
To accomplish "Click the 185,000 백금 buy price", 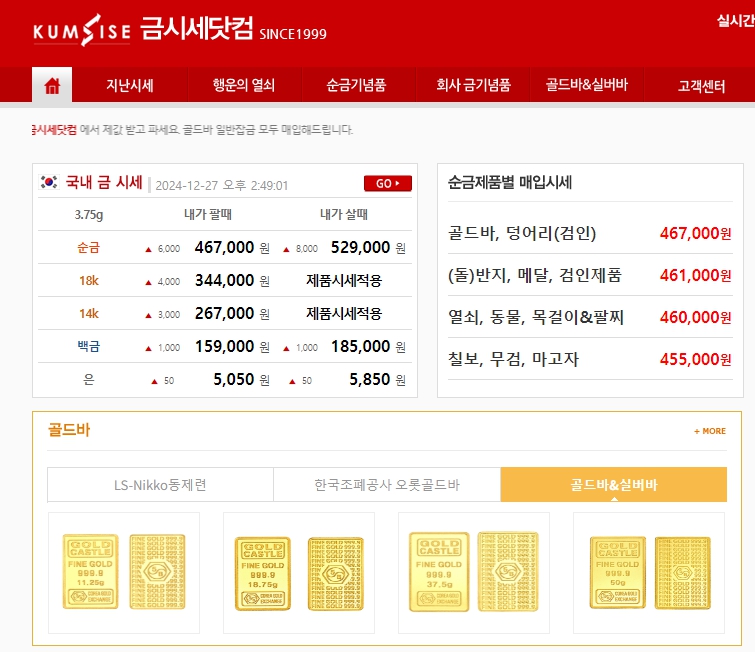I will point(360,346).
